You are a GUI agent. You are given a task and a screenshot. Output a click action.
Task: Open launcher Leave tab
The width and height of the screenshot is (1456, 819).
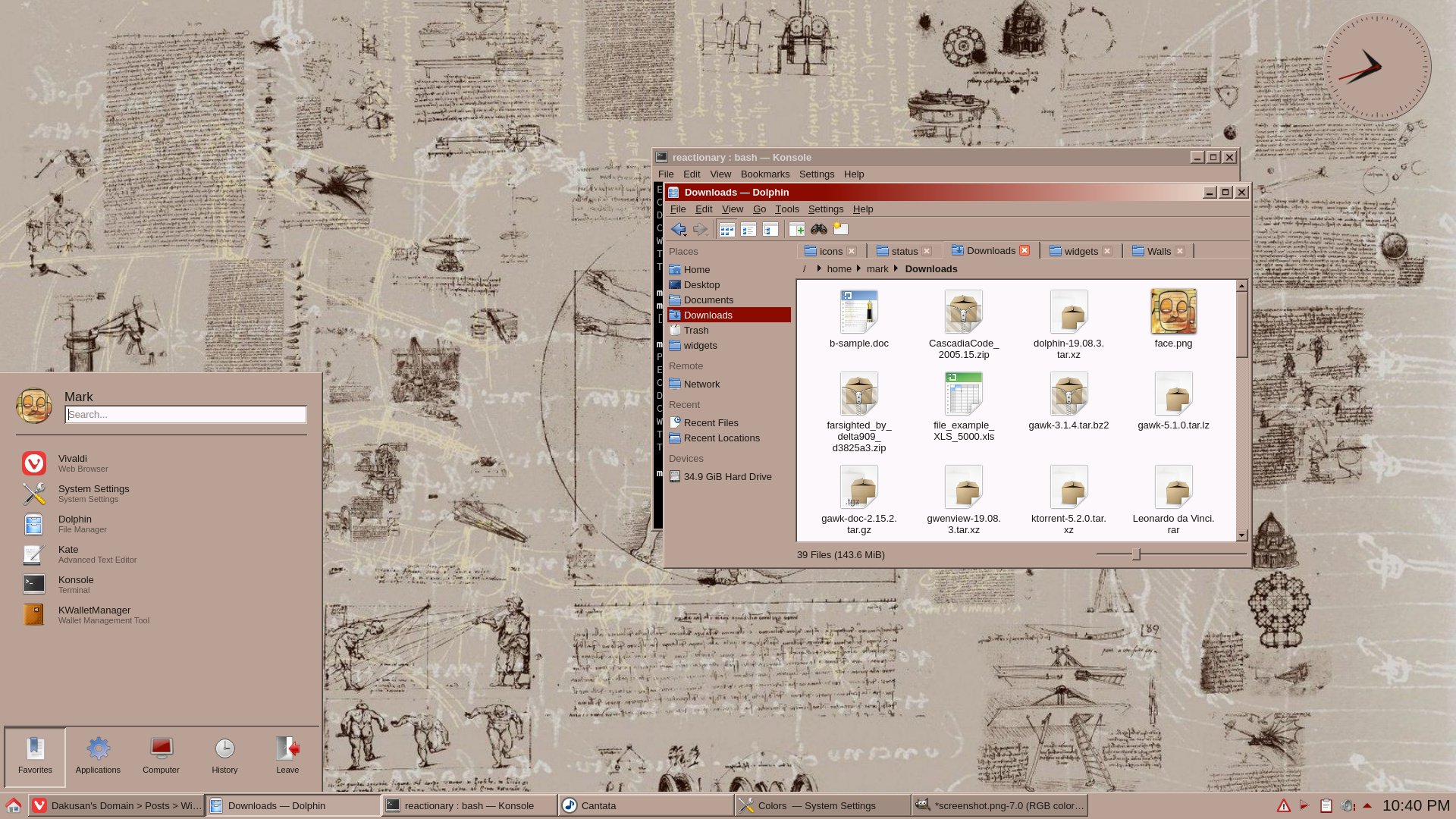click(x=287, y=757)
